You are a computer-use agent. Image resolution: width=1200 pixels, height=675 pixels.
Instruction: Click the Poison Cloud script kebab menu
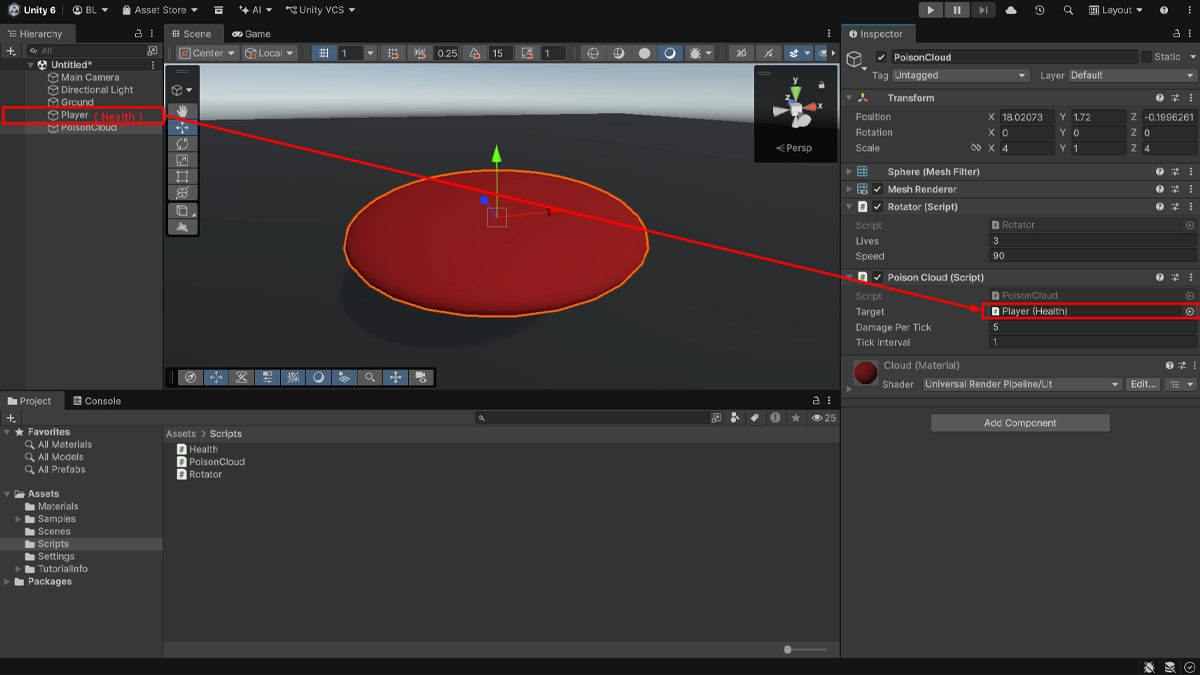(x=1190, y=277)
